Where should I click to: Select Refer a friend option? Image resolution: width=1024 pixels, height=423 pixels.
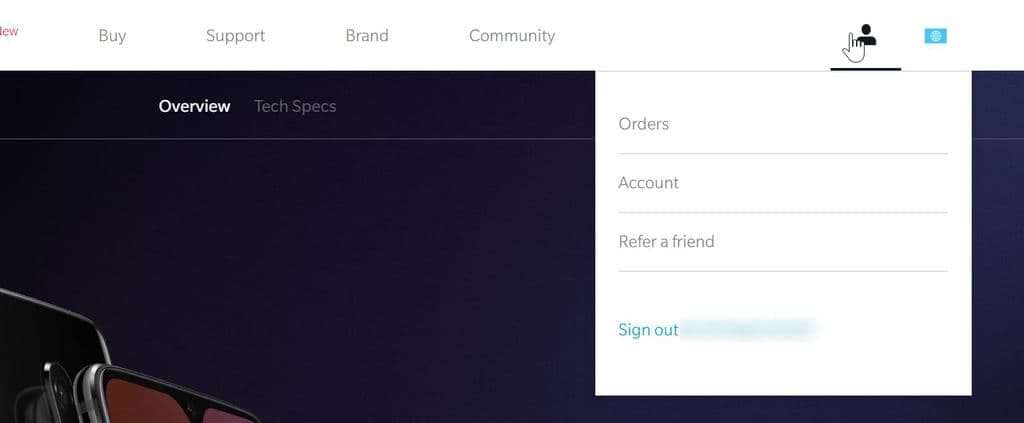(x=783, y=242)
